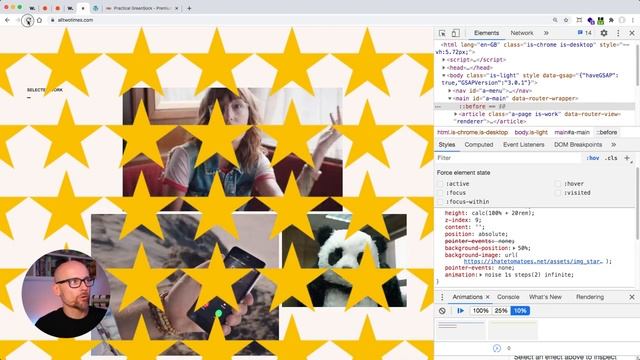
Task: Select the ::before breadcrumb
Action: 607,133
